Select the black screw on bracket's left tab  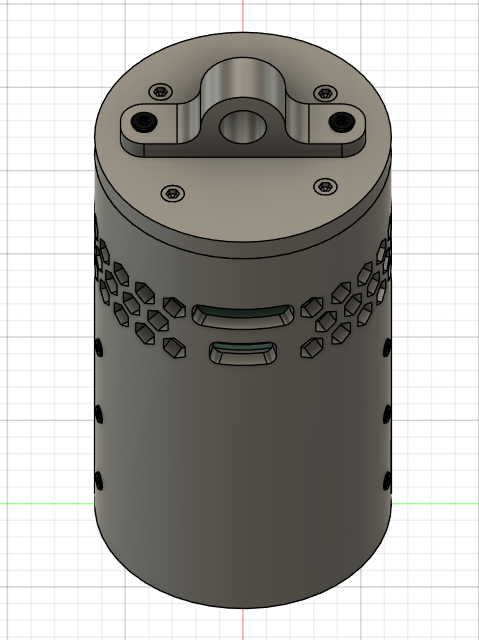pos(143,122)
